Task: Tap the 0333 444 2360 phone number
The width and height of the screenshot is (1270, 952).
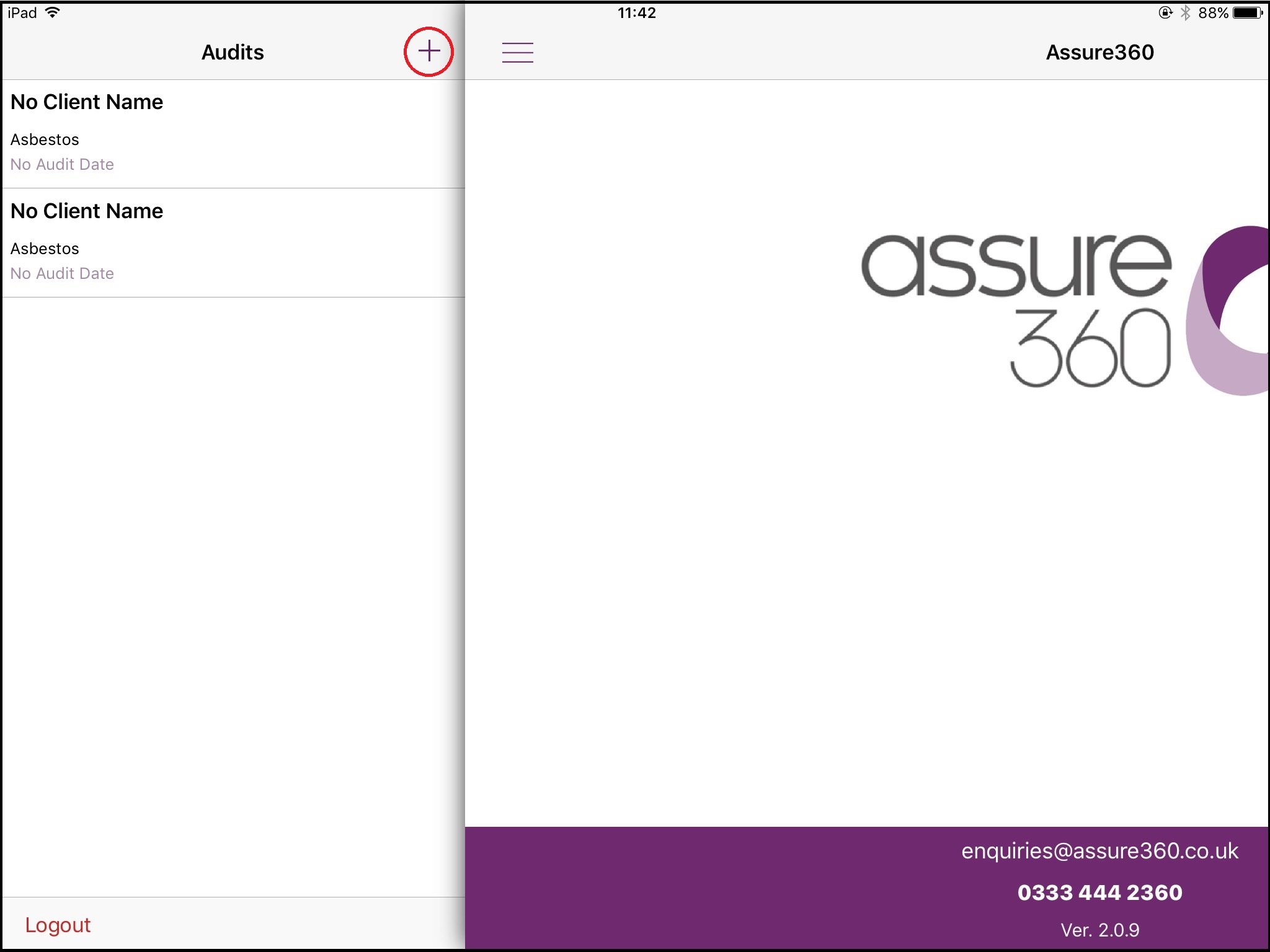Action: [x=1099, y=892]
